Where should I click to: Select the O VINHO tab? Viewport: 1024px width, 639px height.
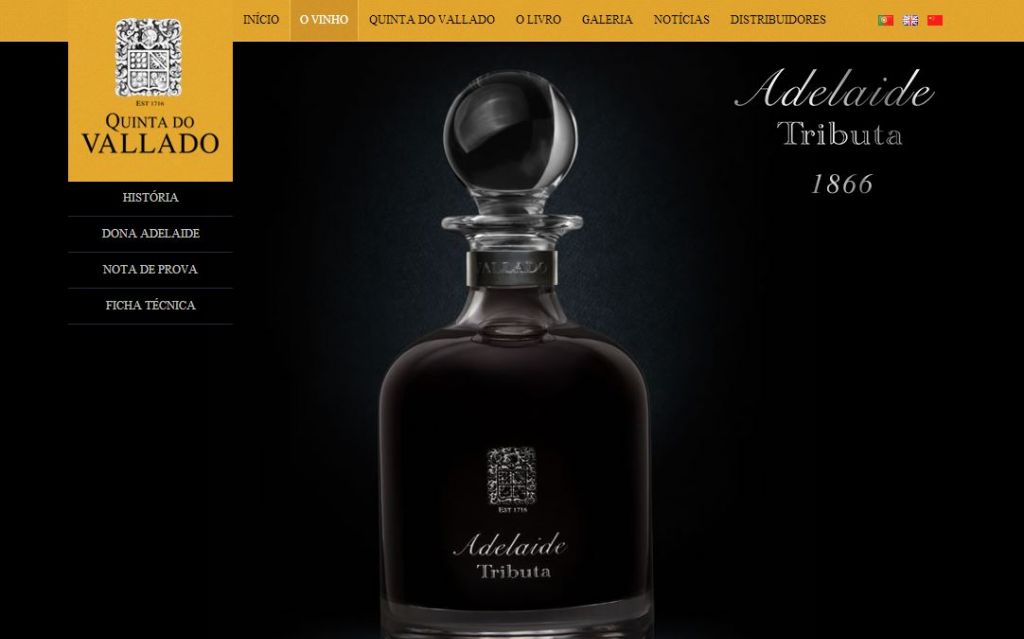click(324, 20)
